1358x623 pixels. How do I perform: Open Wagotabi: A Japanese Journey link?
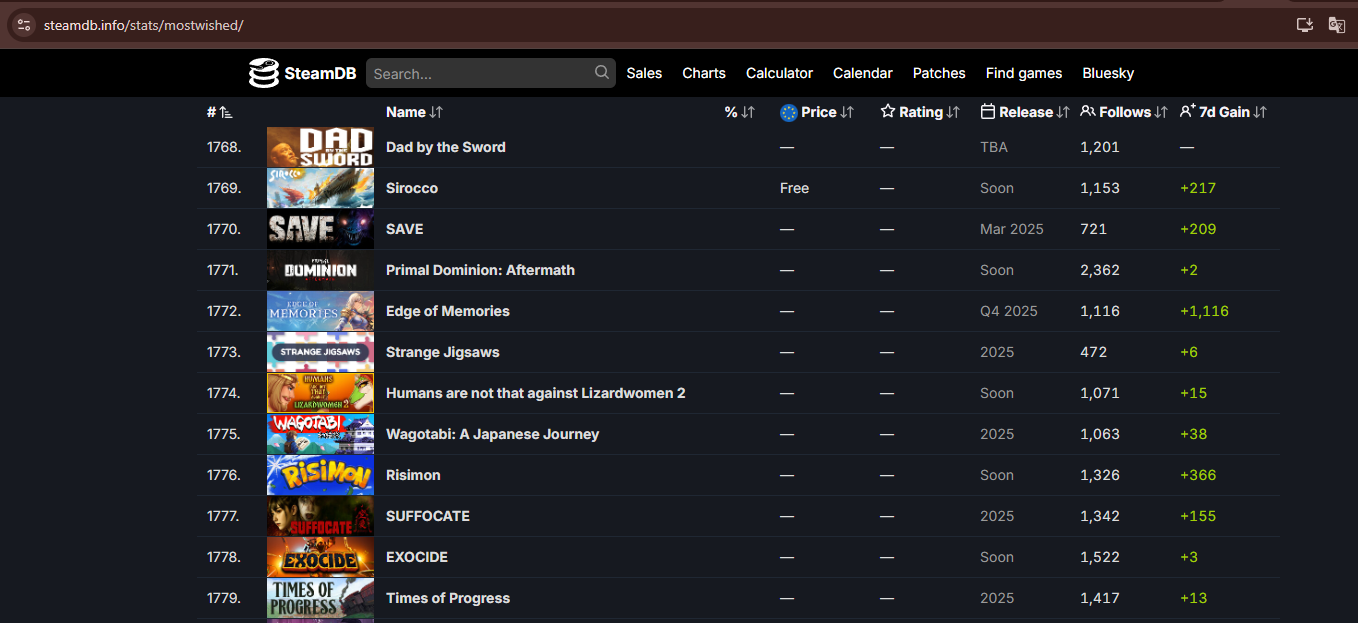[493, 434]
